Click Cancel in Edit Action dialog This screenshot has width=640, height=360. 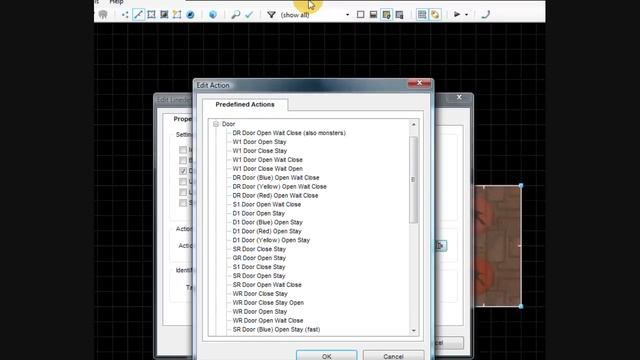[x=393, y=356]
